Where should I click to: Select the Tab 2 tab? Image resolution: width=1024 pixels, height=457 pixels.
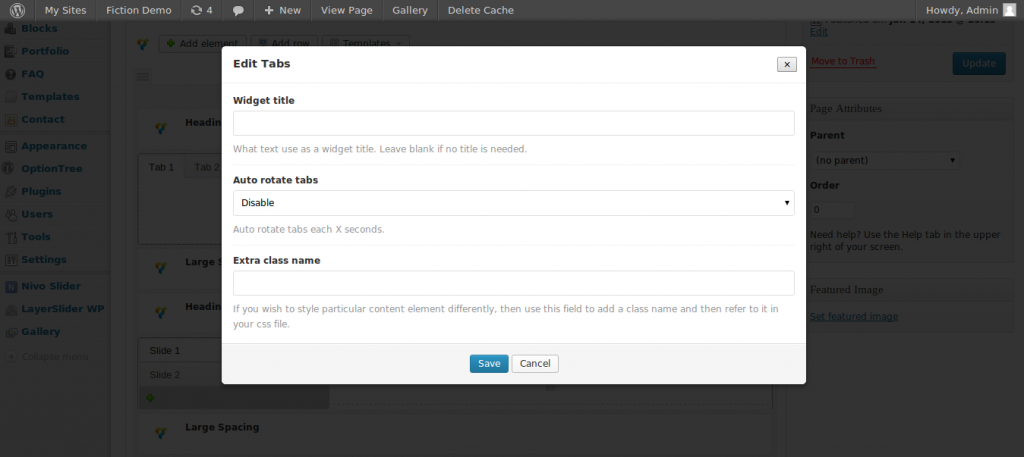click(x=206, y=167)
